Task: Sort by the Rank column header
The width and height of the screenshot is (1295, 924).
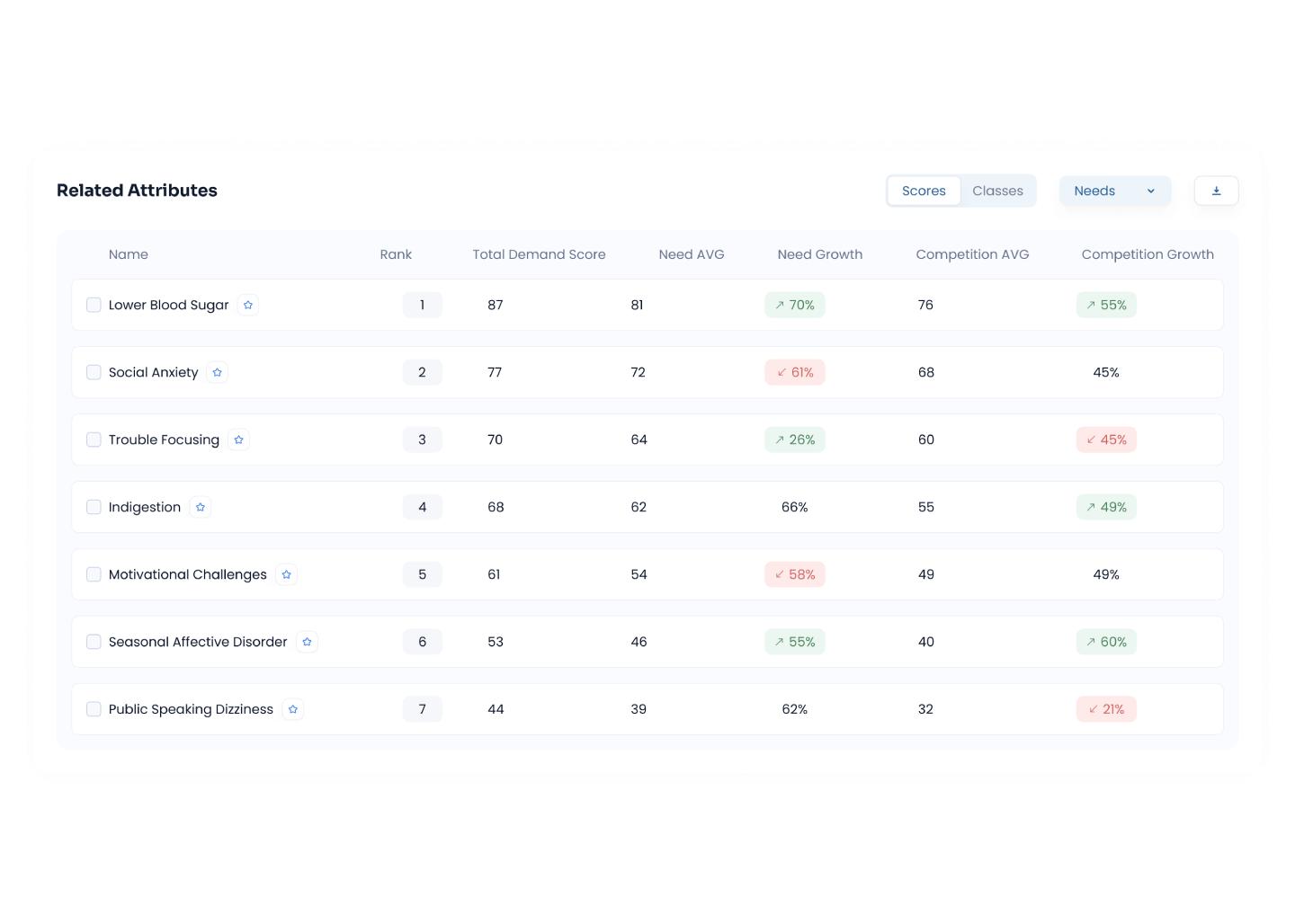Action: [x=396, y=254]
